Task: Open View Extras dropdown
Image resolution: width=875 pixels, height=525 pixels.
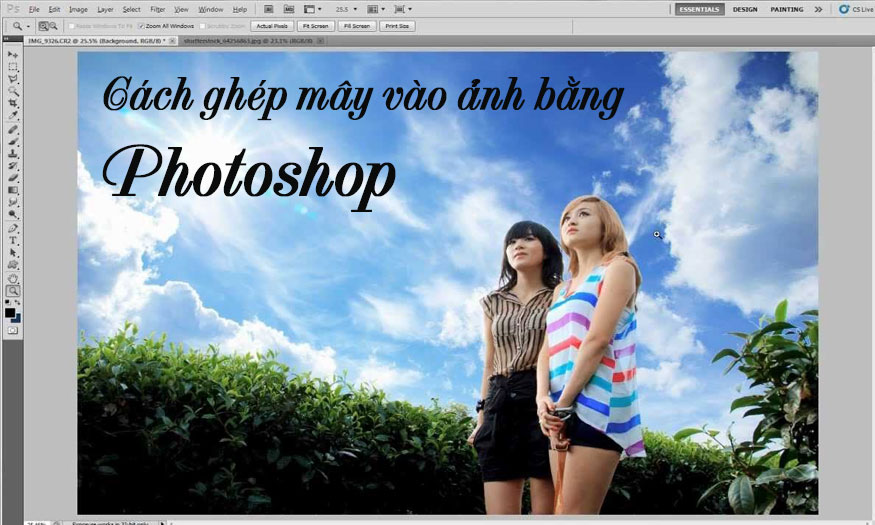Action: pyautogui.click(x=312, y=9)
